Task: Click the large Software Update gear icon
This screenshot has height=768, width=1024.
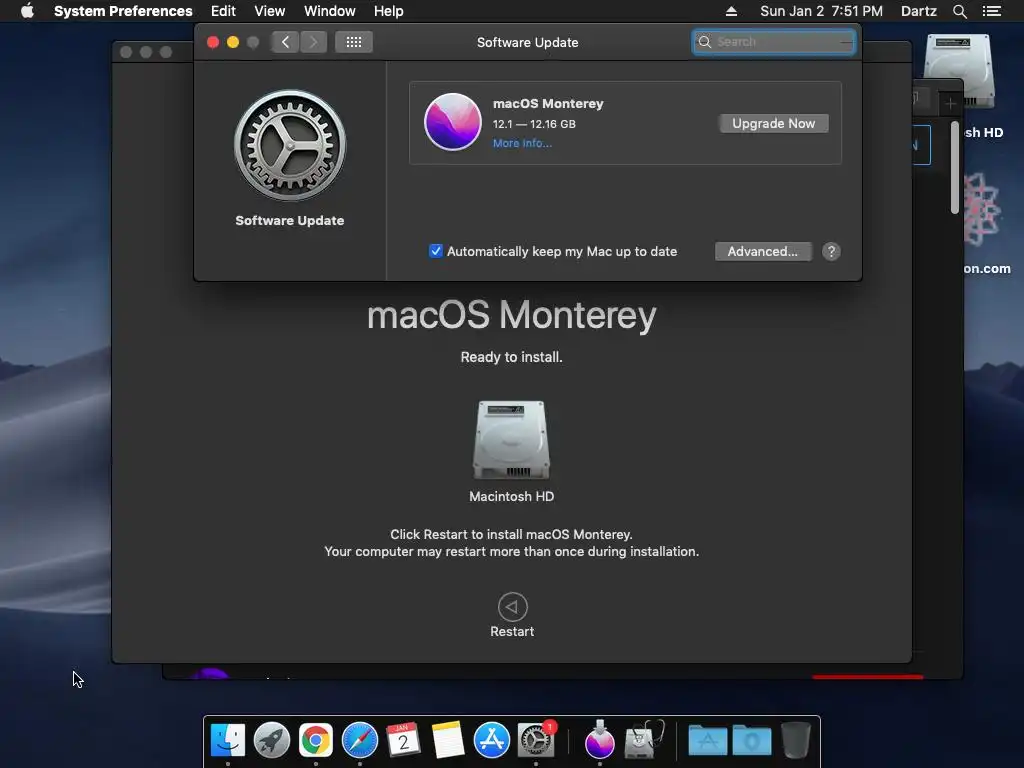Action: click(x=290, y=145)
